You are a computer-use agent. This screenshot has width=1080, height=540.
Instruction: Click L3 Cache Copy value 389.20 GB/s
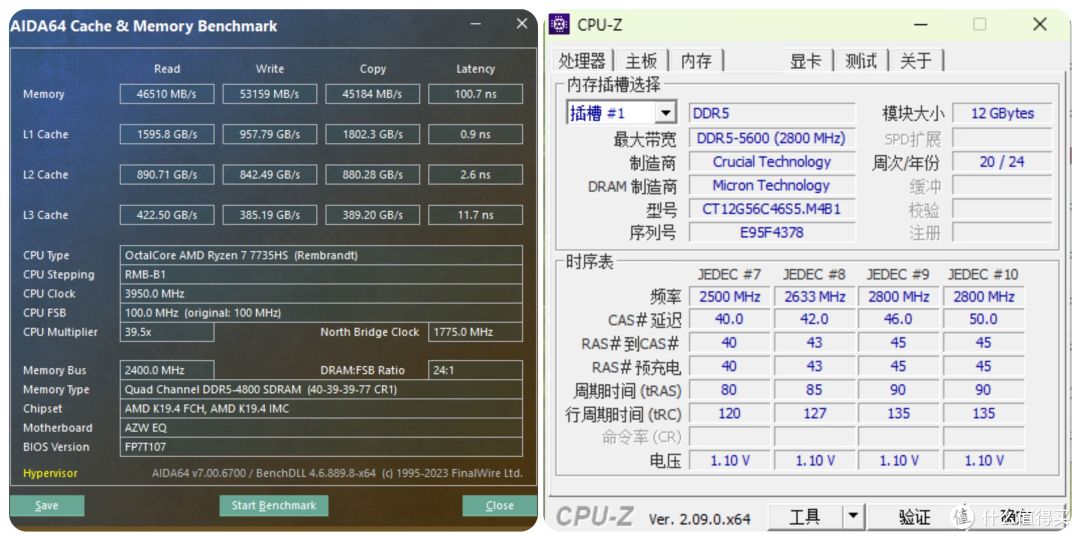pyautogui.click(x=373, y=215)
